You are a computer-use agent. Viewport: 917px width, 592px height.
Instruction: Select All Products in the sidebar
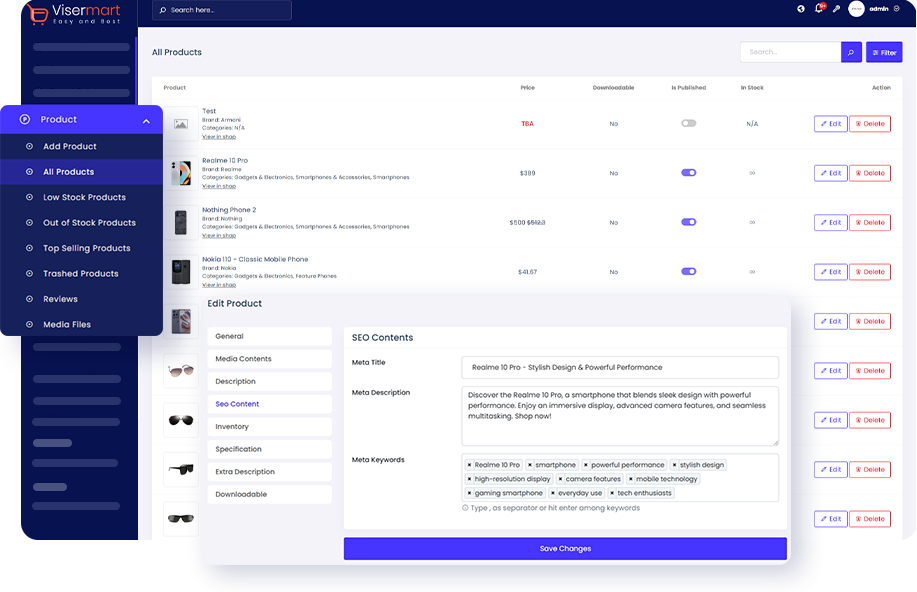81,172
